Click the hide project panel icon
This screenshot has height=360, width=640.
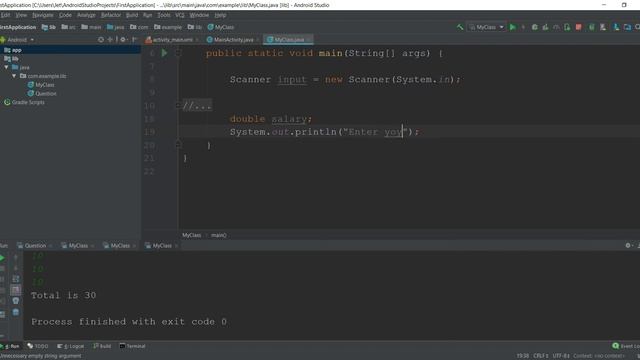[x=134, y=40]
